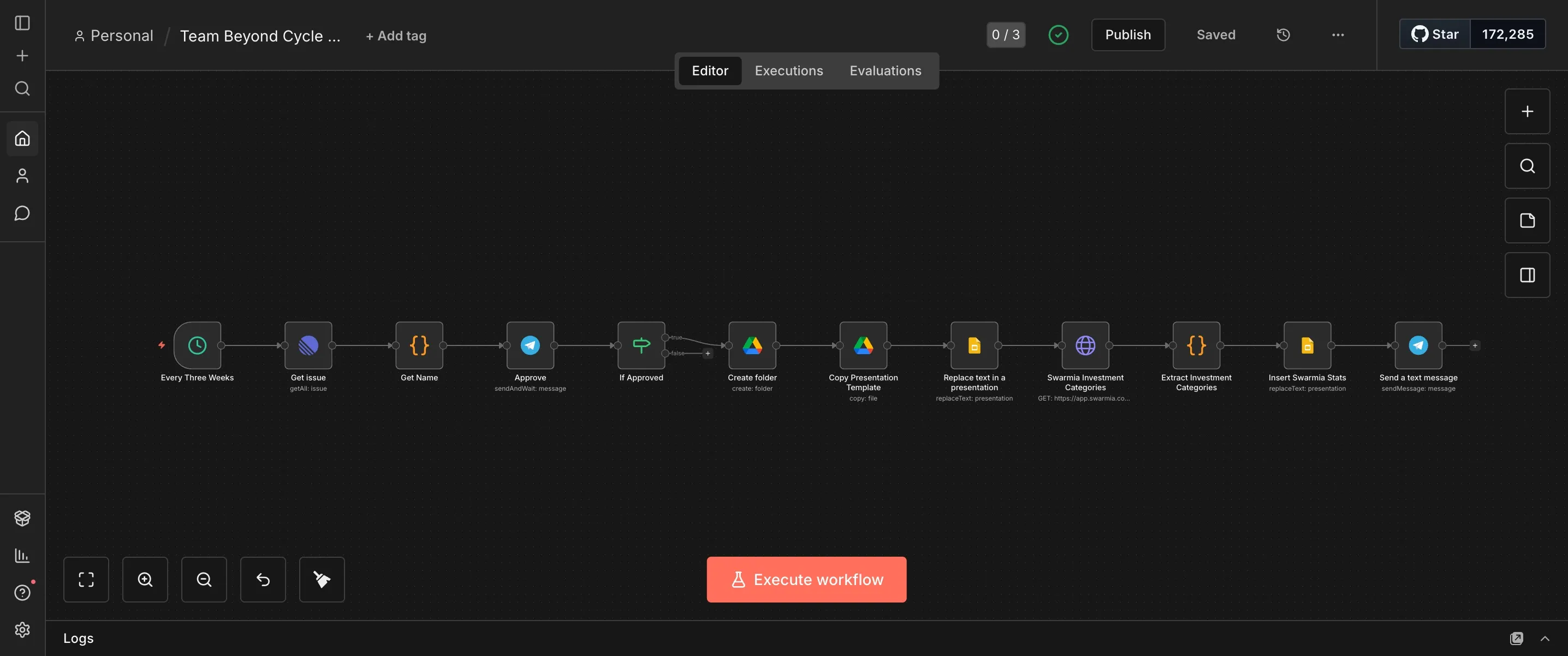Screen dimensions: 1568x656
Task: Open workflow version history icon
Action: click(x=1283, y=35)
